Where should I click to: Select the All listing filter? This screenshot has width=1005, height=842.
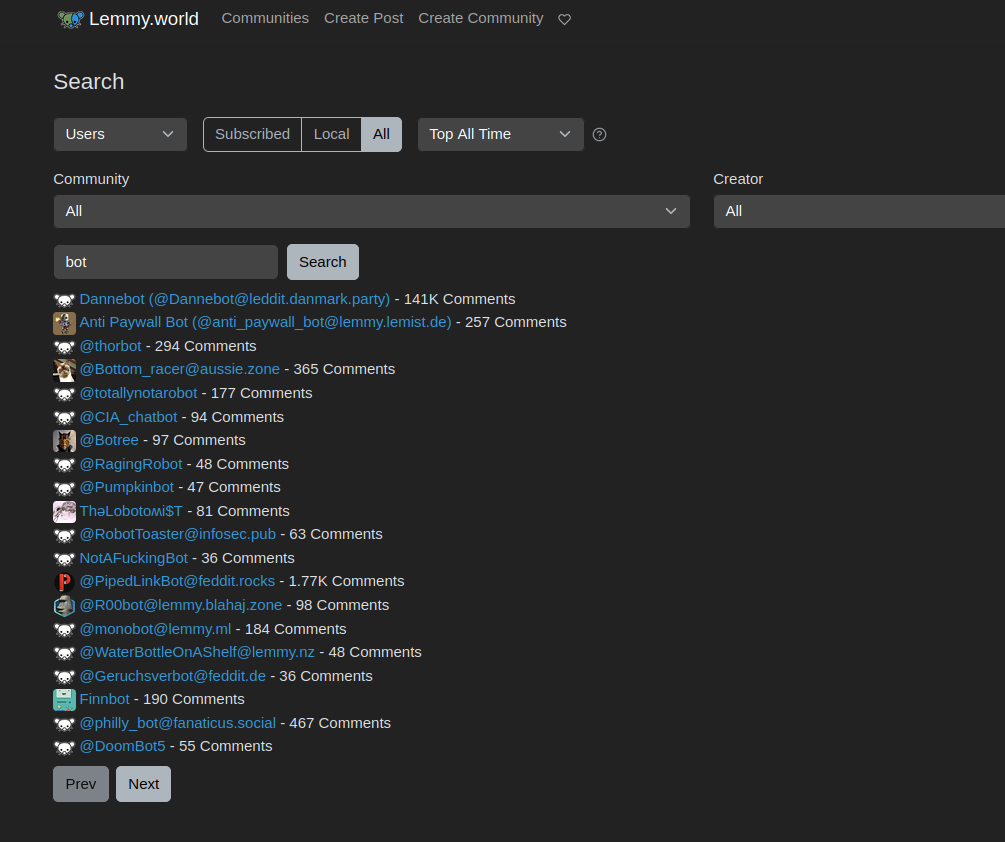click(x=381, y=135)
